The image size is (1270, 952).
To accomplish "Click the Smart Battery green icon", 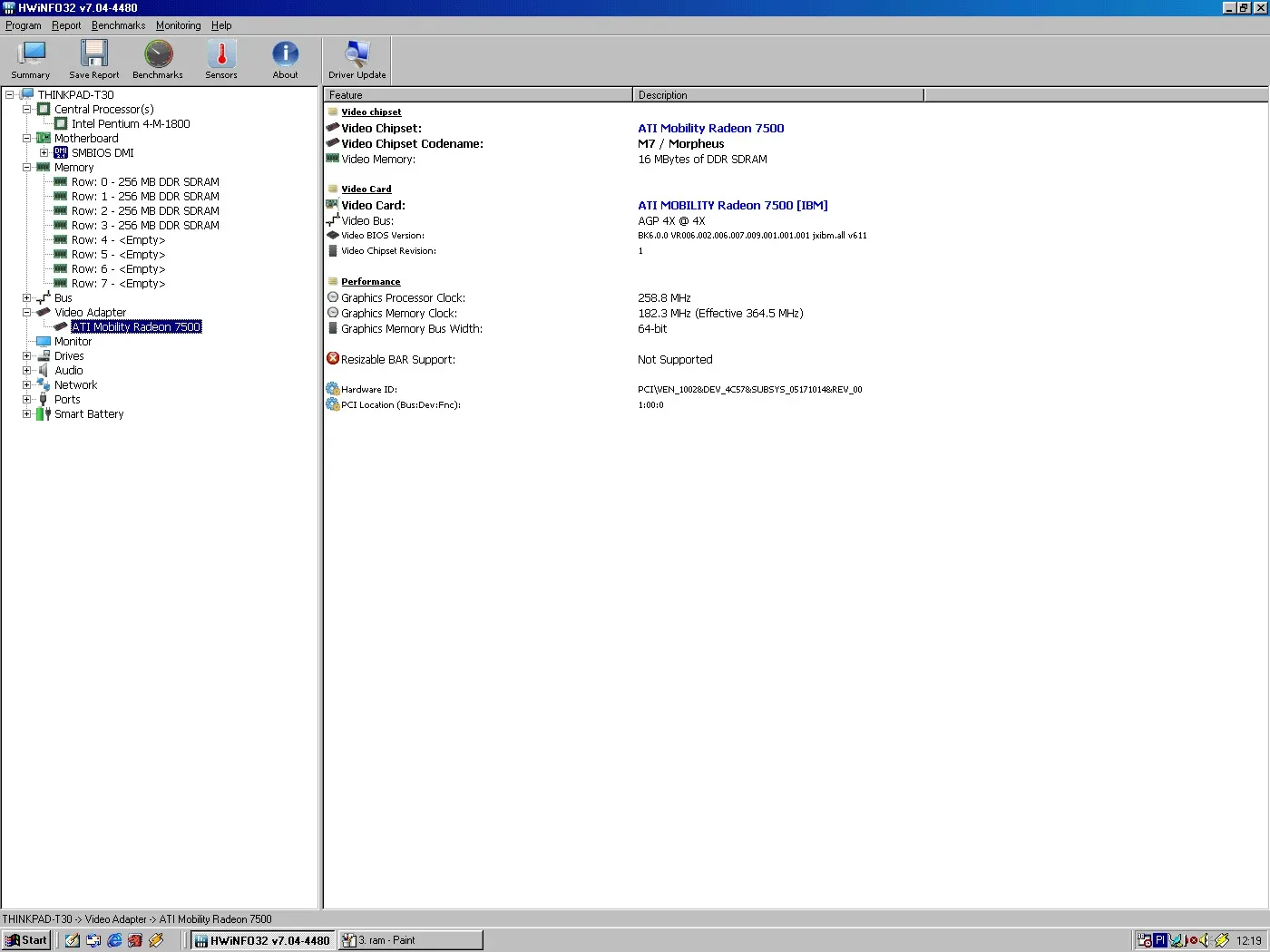I will 43,413.
